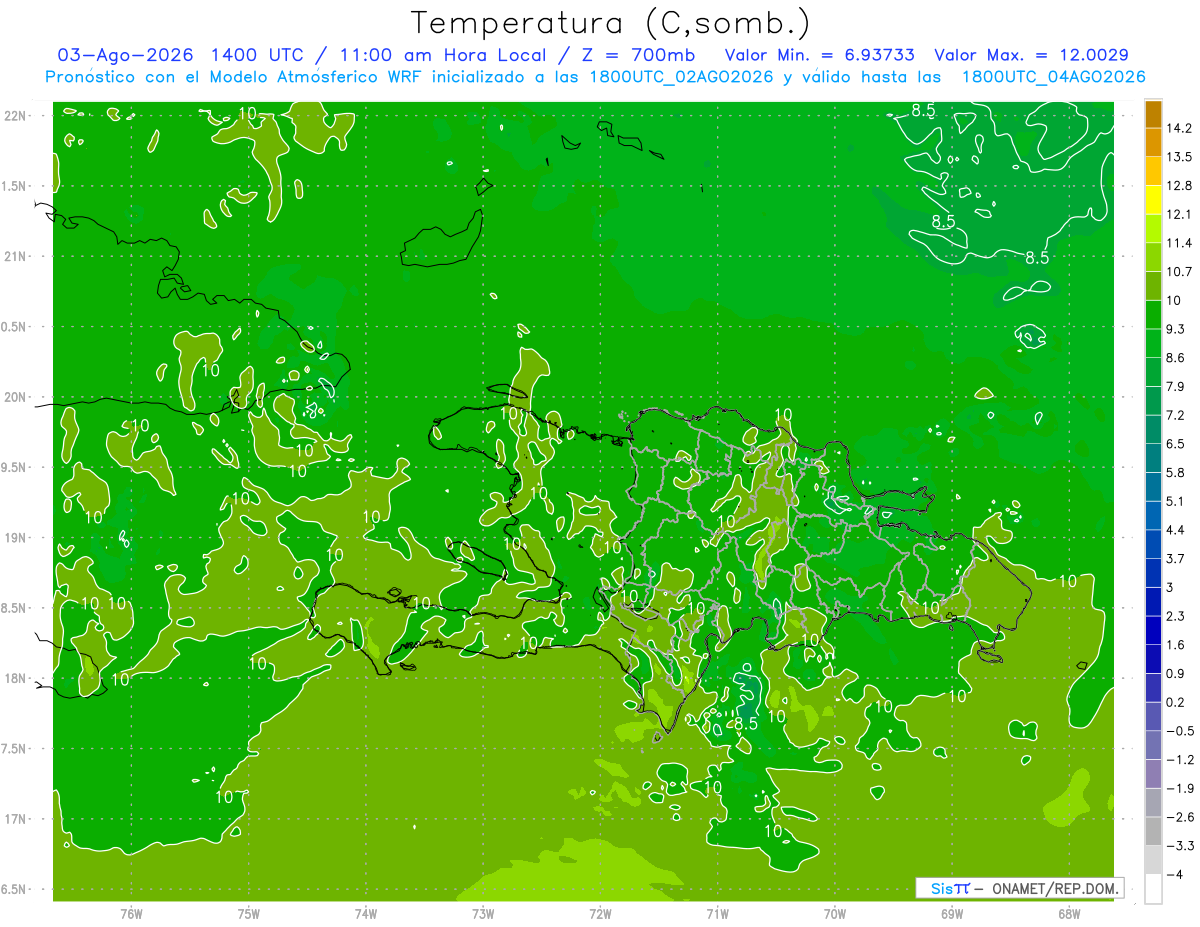Click the colorbar value "13.5"

[x=1179, y=157]
